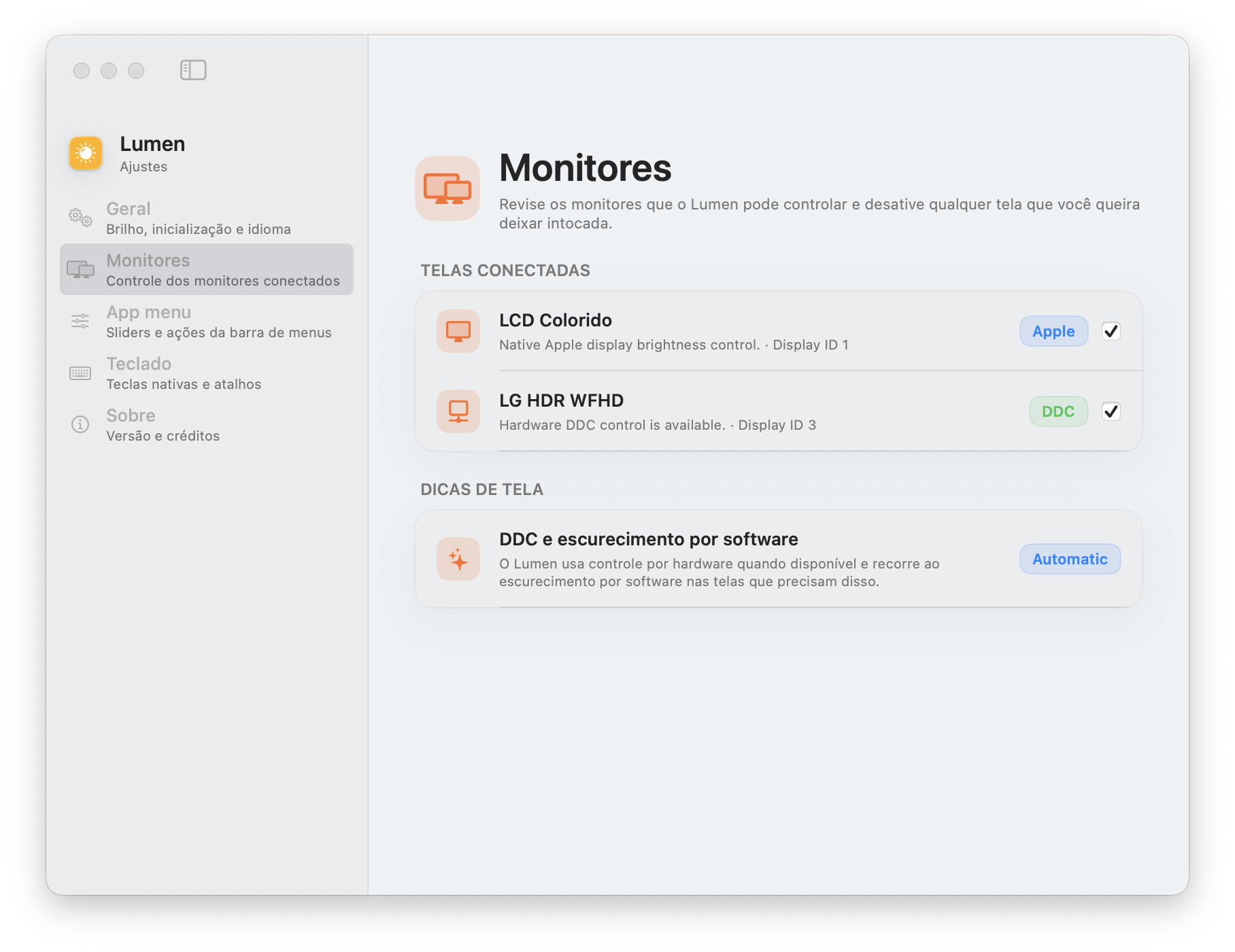The width and height of the screenshot is (1235, 952).
Task: Click the sparkle icon for DDC tips
Action: pos(458,559)
